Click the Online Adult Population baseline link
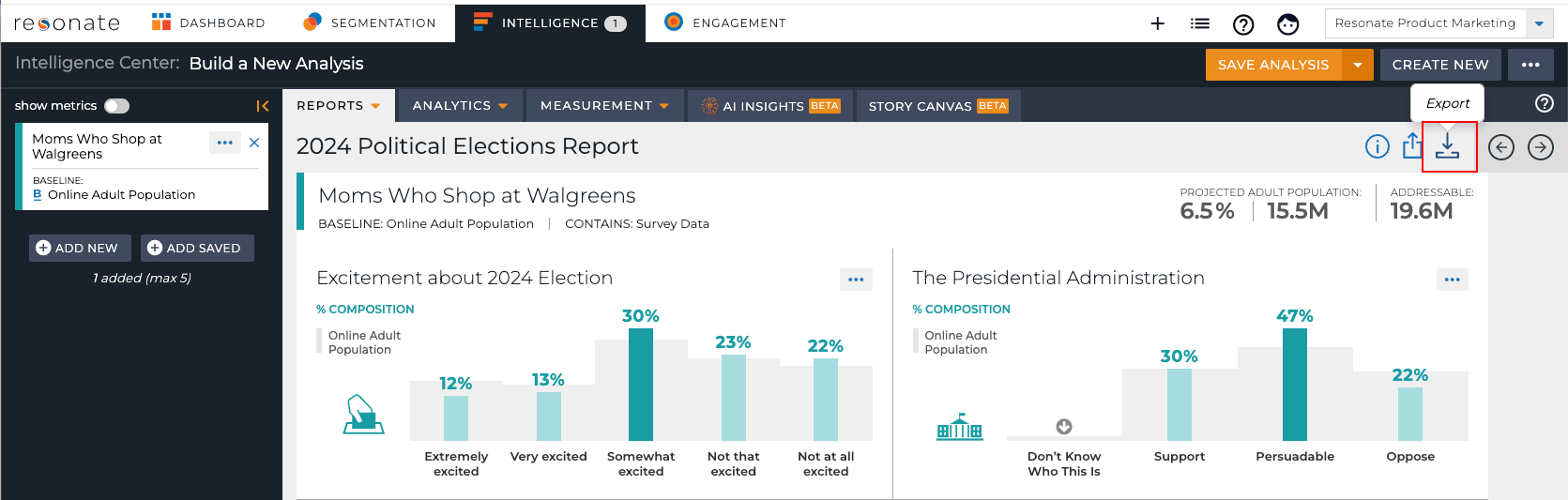This screenshot has height=500, width=1568. click(121, 195)
